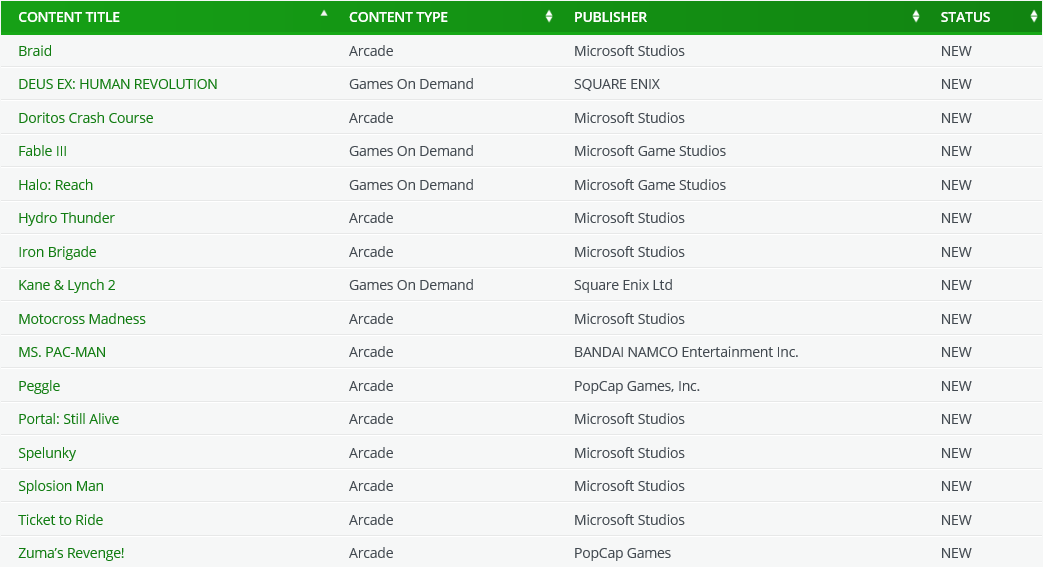Open the Braid game link
The height and width of the screenshot is (567, 1043).
click(35, 51)
